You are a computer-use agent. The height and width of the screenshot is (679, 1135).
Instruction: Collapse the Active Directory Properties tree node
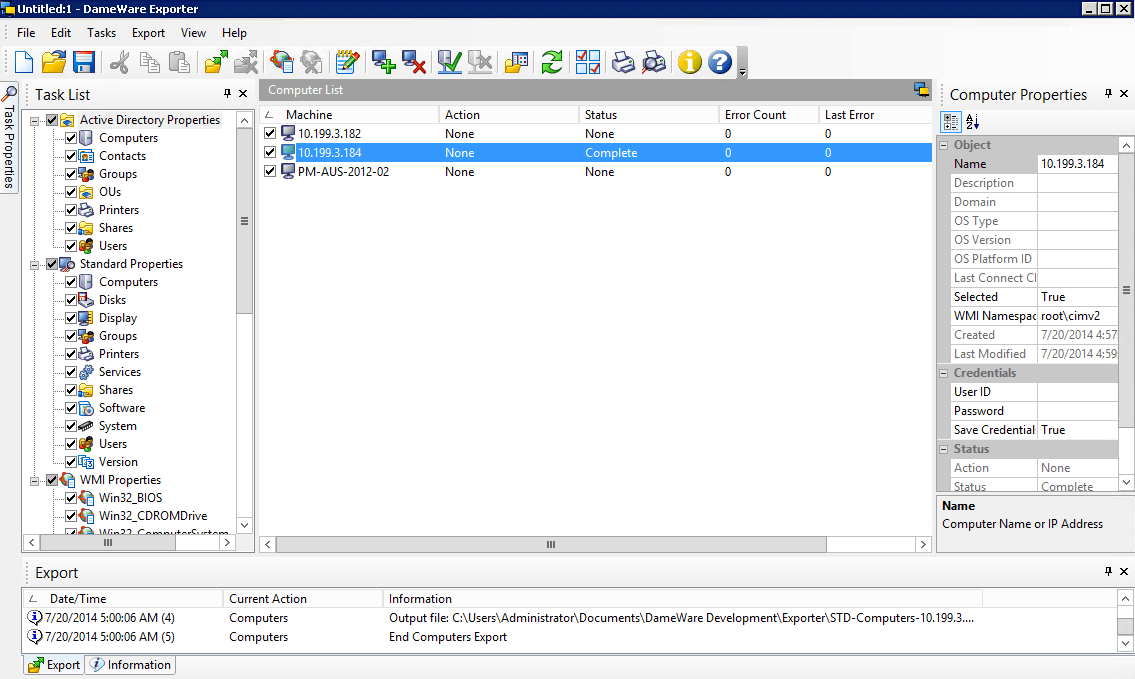pyautogui.click(x=34, y=121)
